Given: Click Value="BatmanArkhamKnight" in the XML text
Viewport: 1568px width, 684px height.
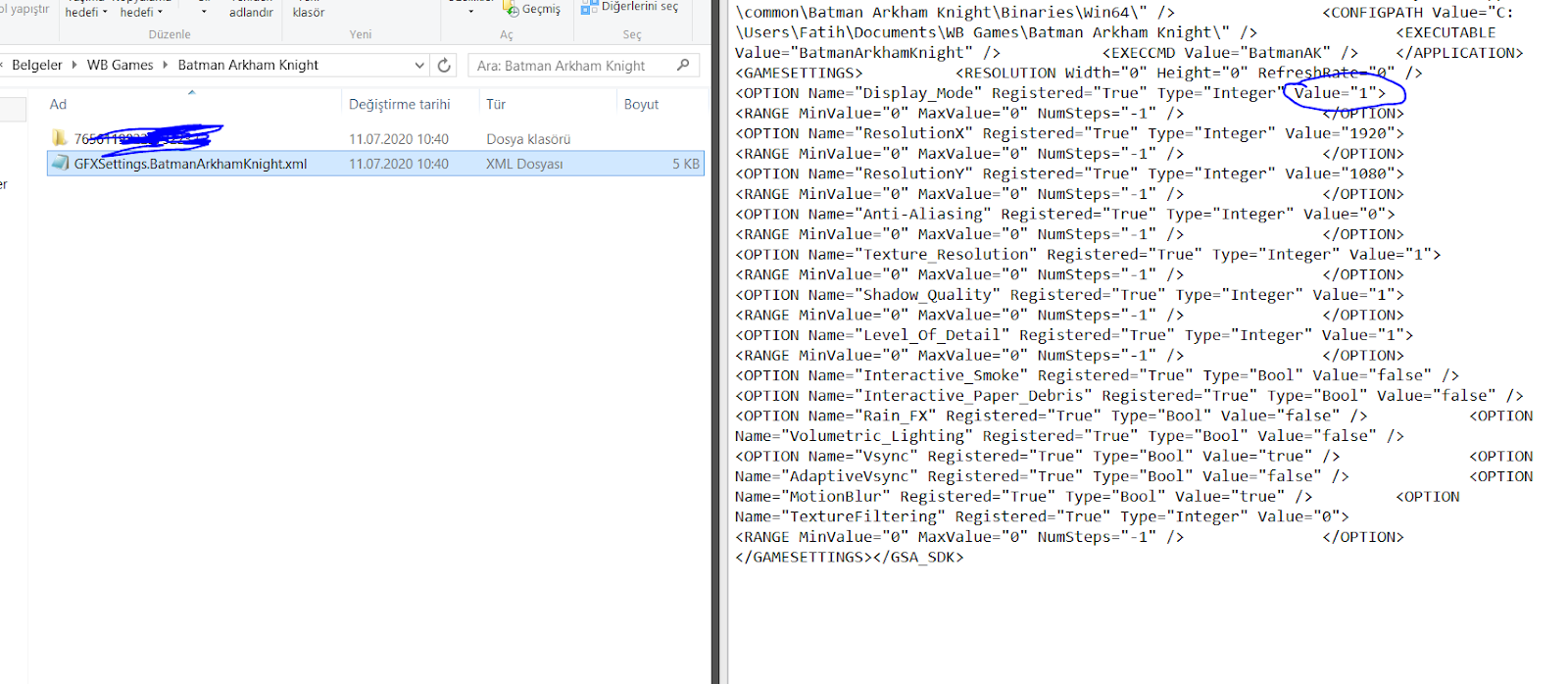Looking at the screenshot, I should (x=858, y=53).
